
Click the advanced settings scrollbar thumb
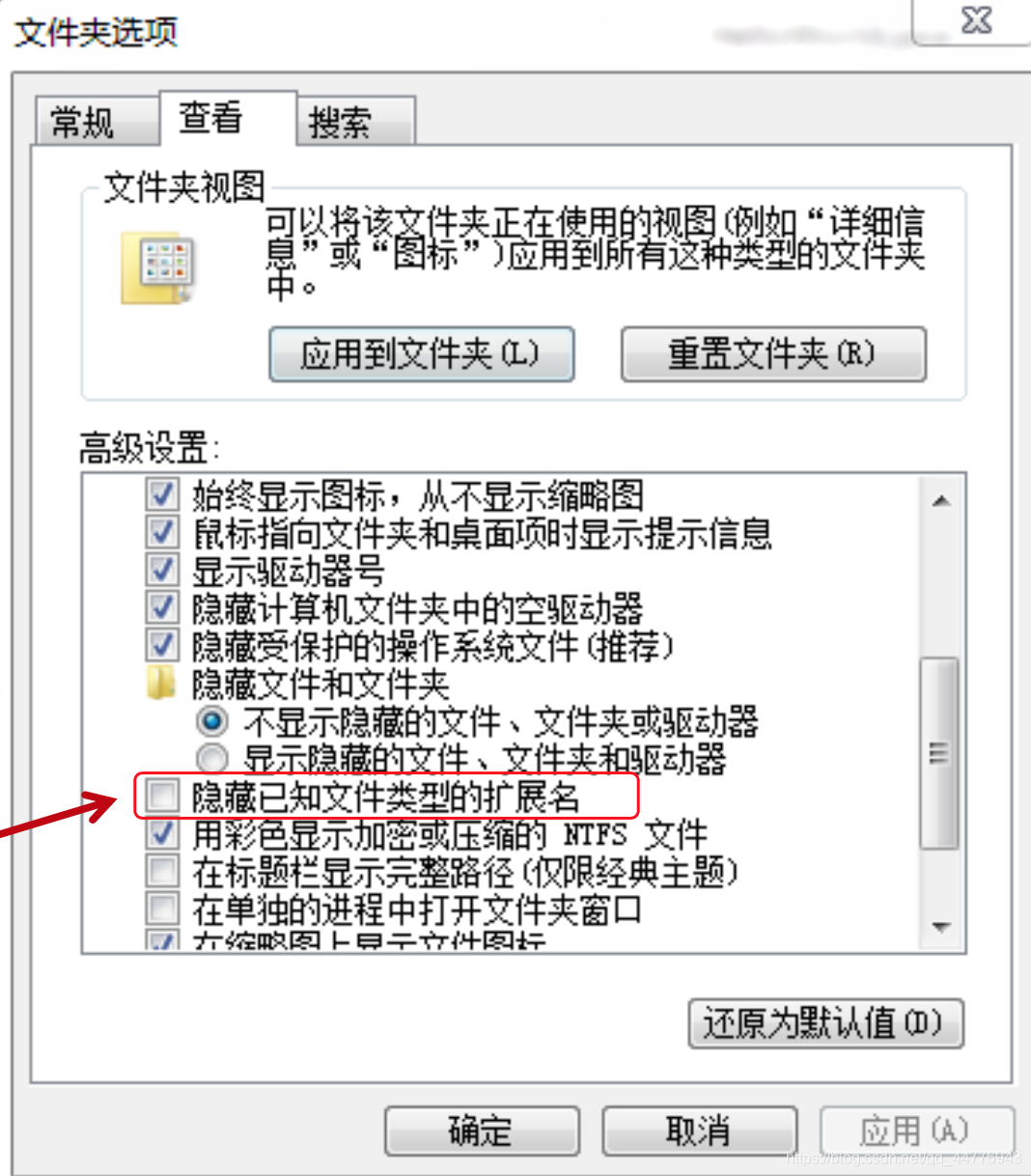click(x=941, y=753)
